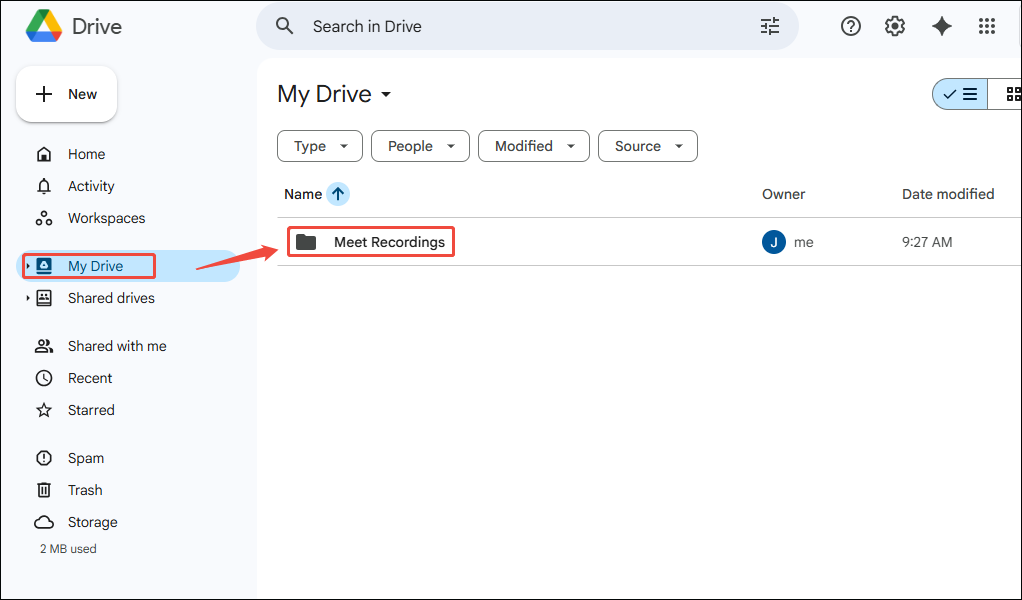Open Drive Settings via the gear icon

click(x=894, y=26)
